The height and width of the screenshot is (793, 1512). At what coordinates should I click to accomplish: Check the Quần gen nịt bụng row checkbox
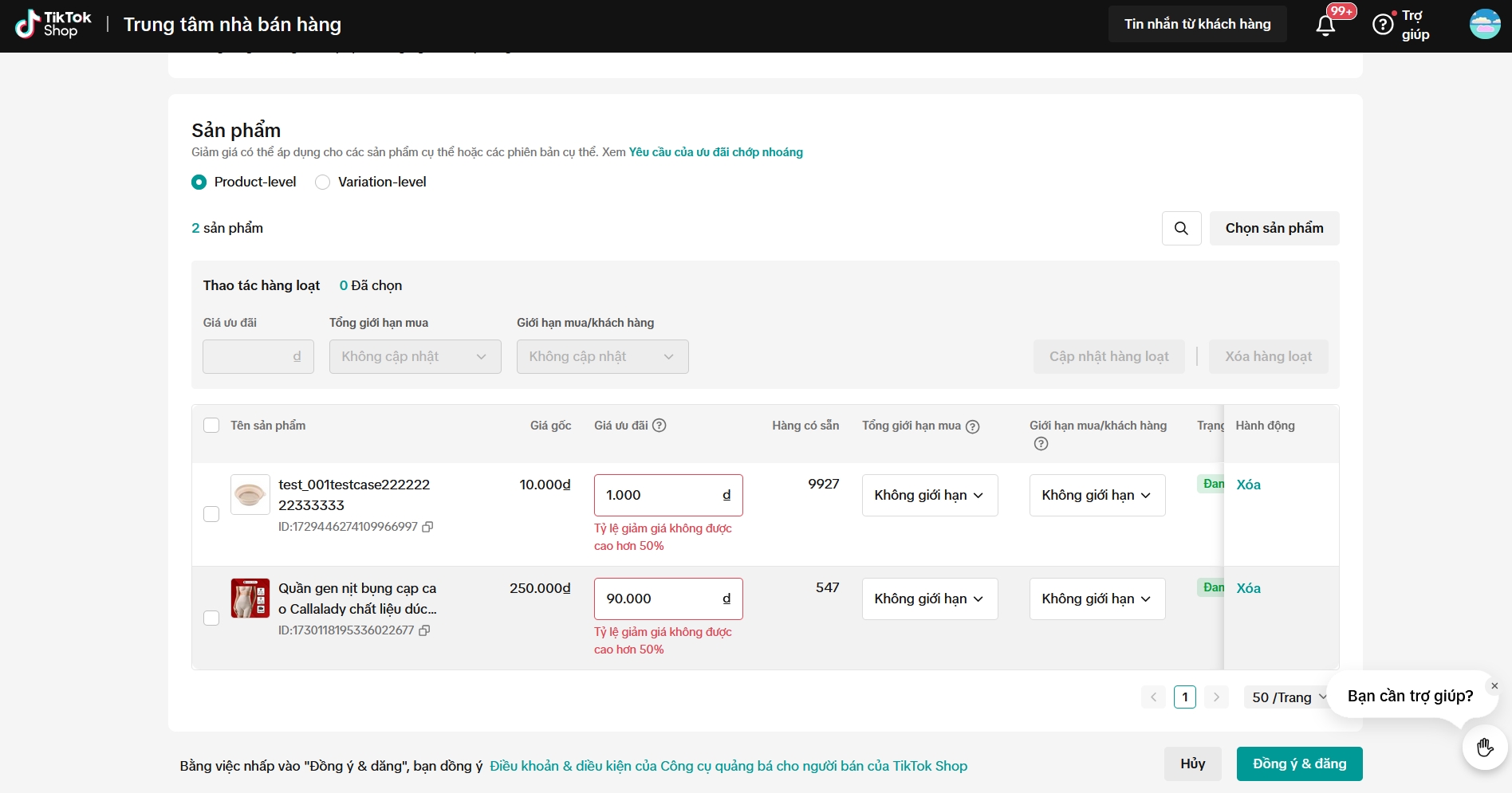pos(211,618)
